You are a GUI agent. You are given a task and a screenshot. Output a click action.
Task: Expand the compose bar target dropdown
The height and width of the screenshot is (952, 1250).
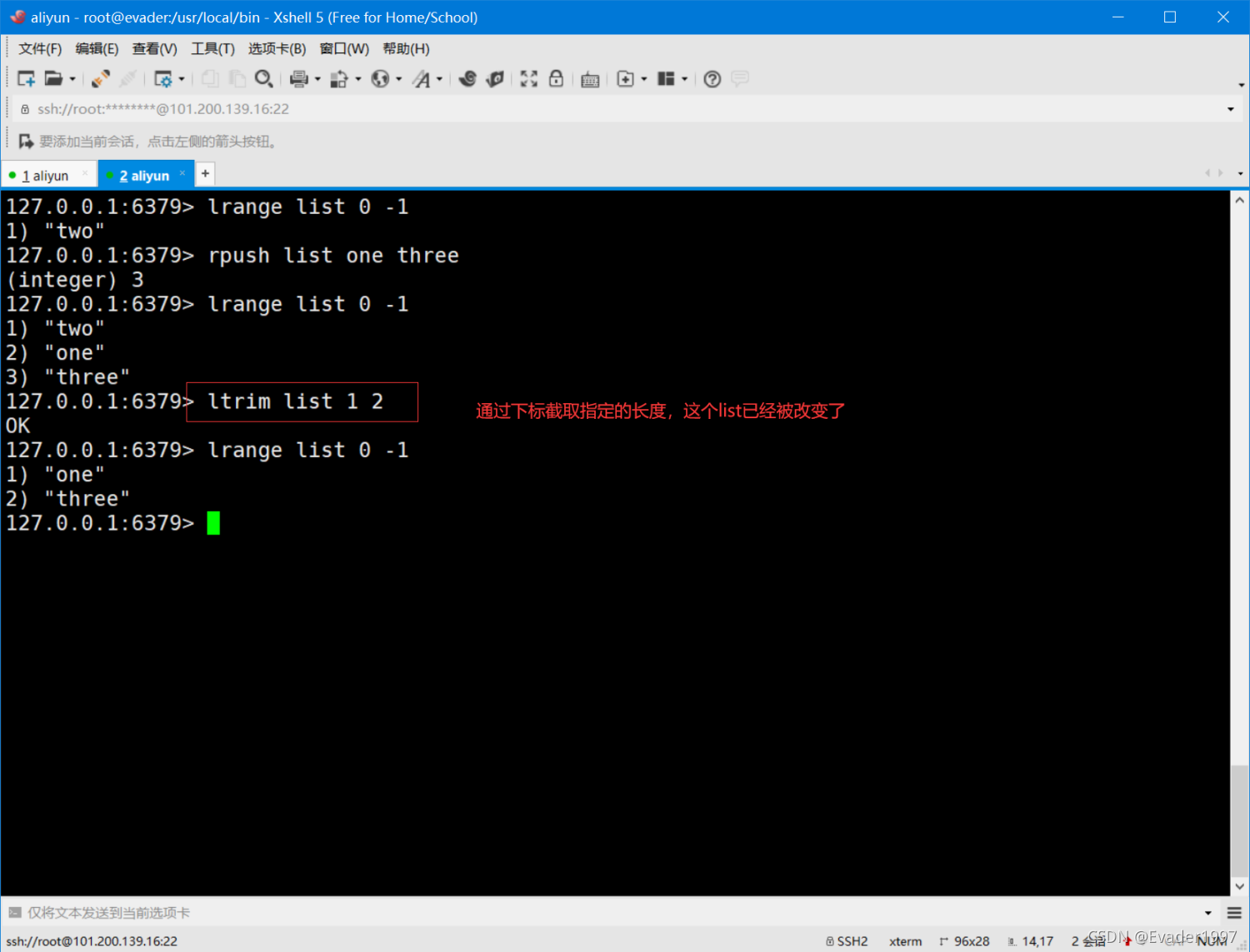click(1208, 913)
